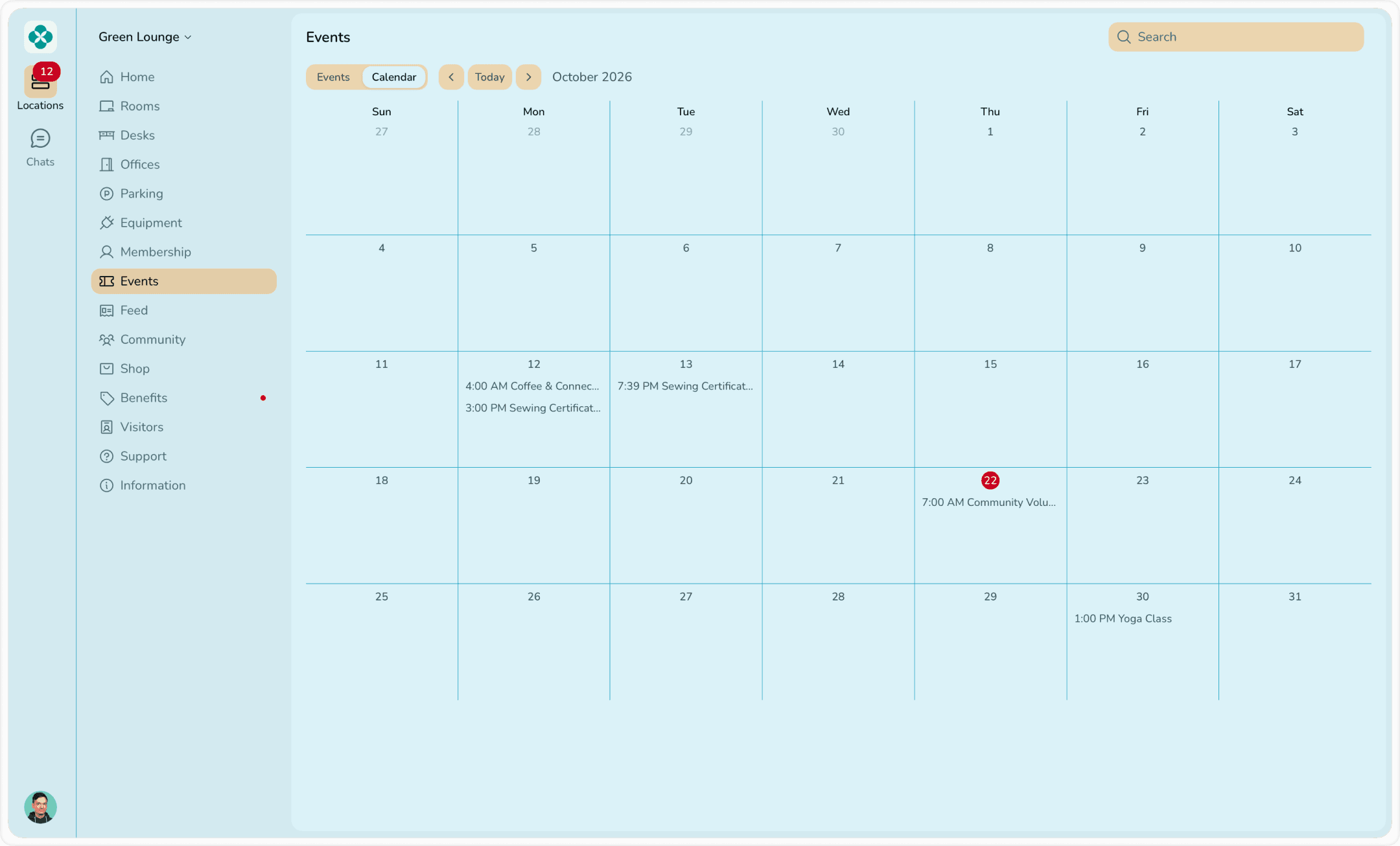1400x846 pixels.
Task: Open the 1:00 PM Yoga Class event
Action: 1123,619
